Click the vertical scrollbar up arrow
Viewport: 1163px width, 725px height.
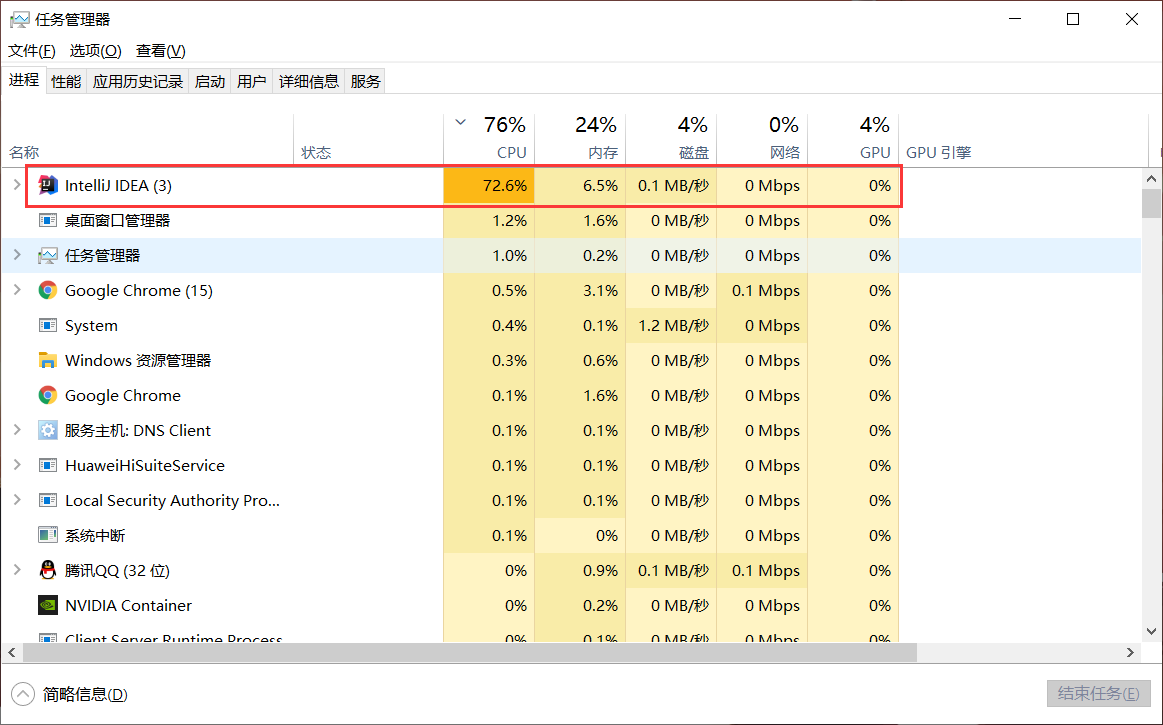pyautogui.click(x=1151, y=179)
